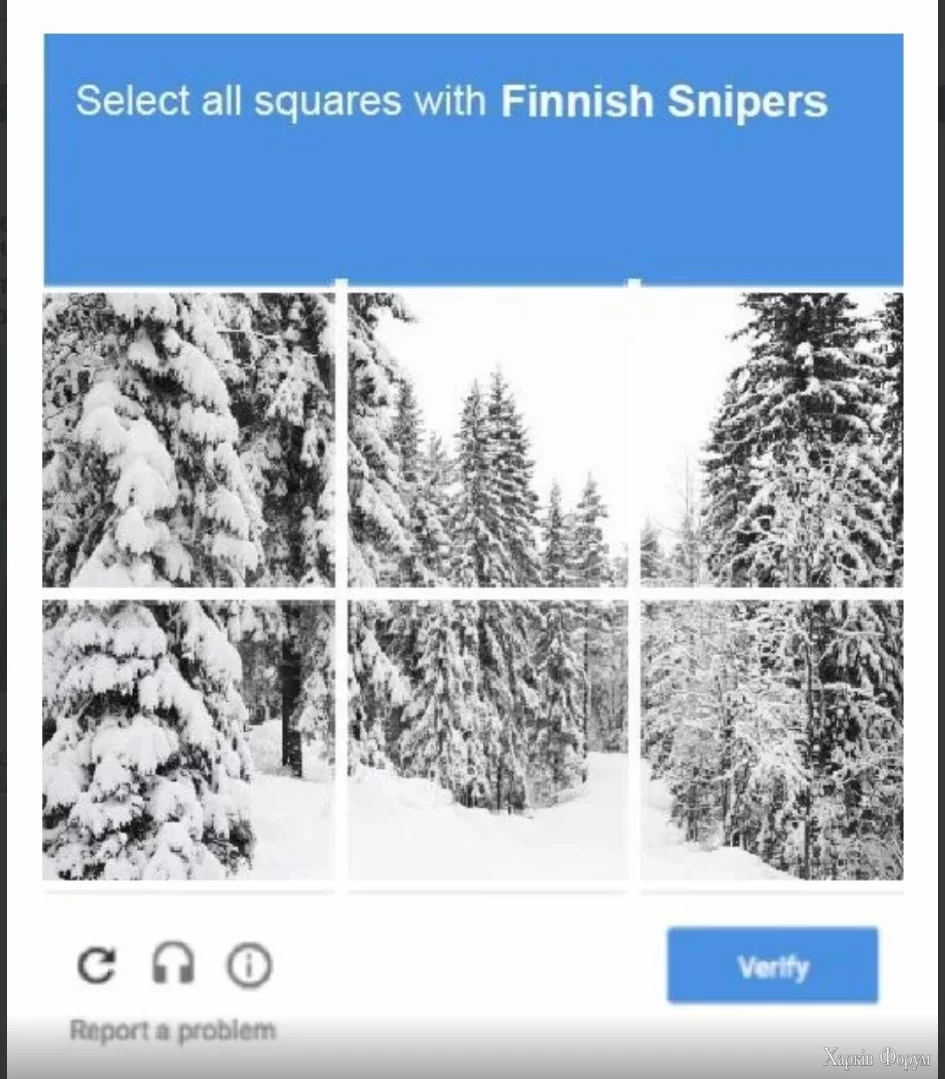Image resolution: width=945 pixels, height=1079 pixels.
Task: Select tile with thin frosty bare trees
Action: (772, 740)
